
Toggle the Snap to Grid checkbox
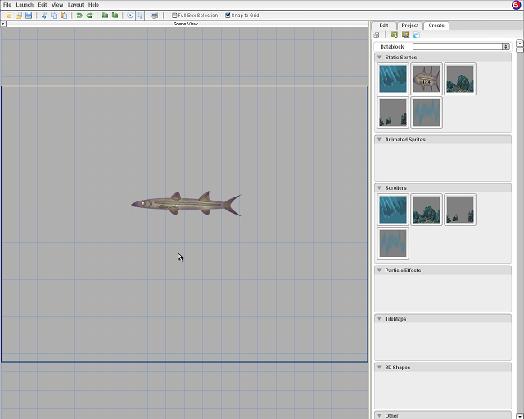(228, 15)
